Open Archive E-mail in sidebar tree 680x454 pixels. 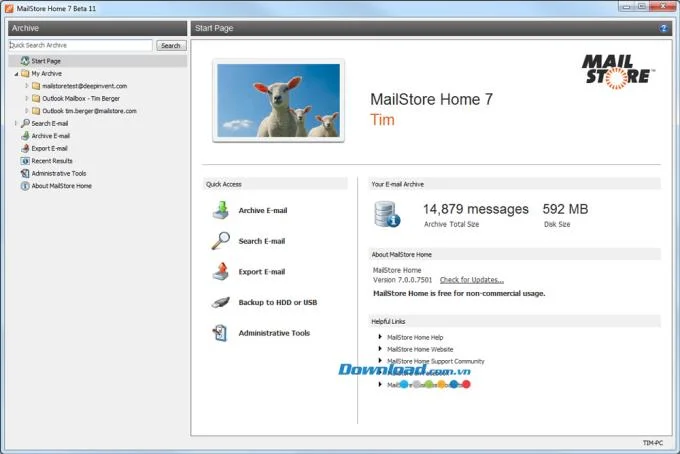point(51,136)
